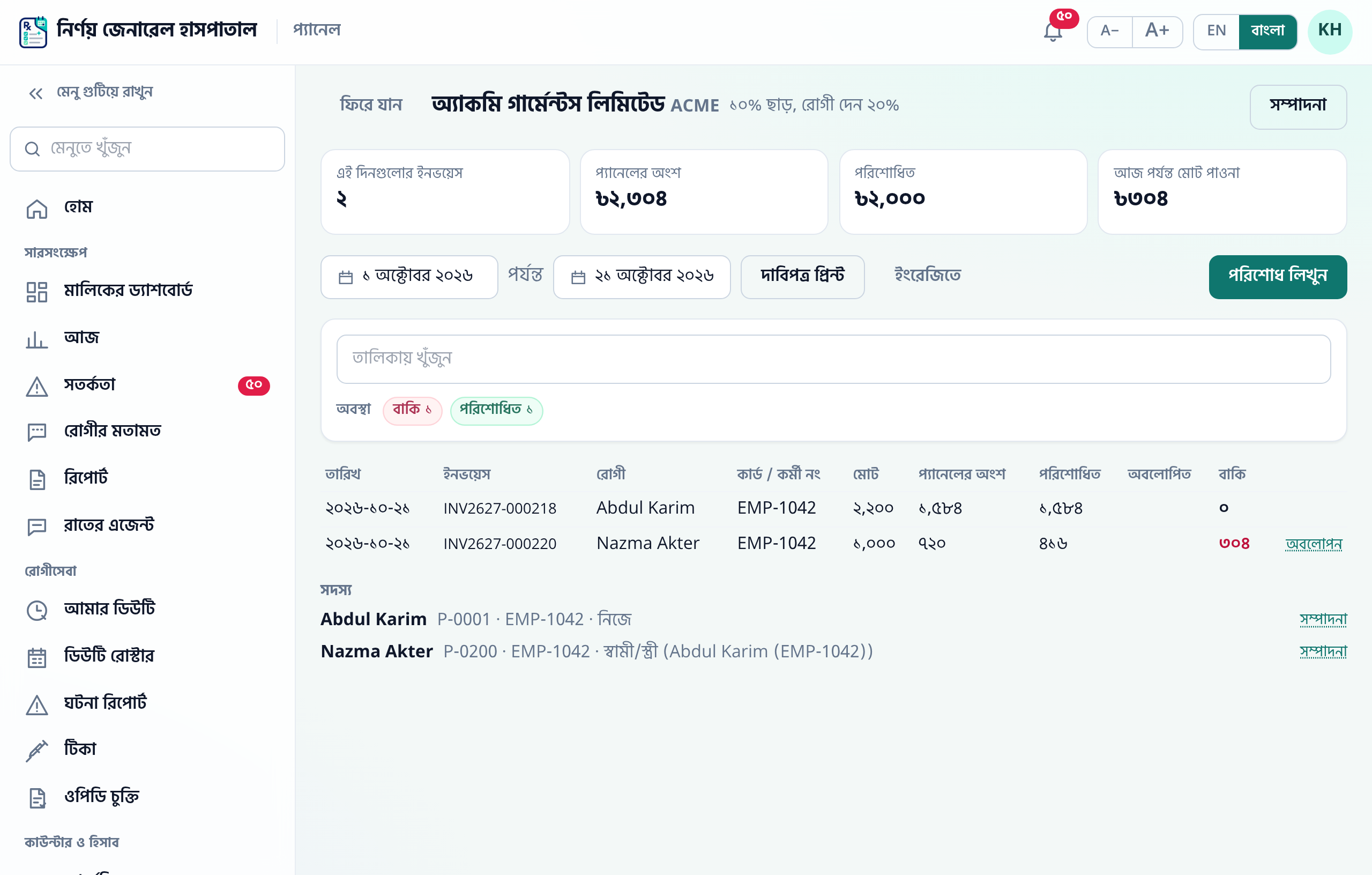Open হোম from the sidebar

(147, 207)
